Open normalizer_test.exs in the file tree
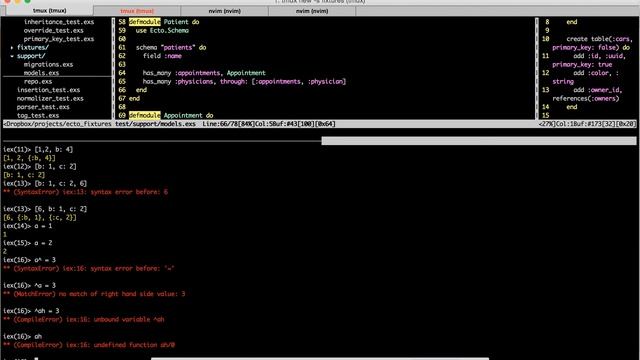Screen dimensions: 640x360 point(50,99)
